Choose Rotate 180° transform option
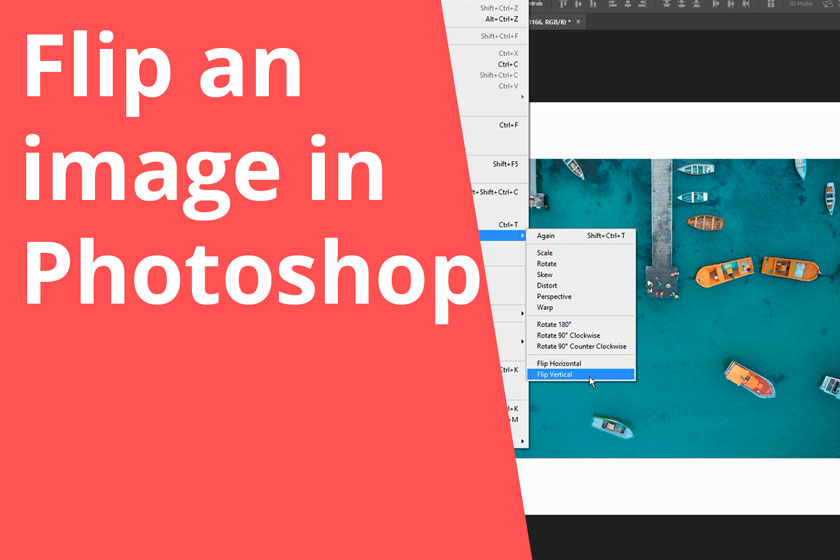The height and width of the screenshot is (560, 840). point(581,324)
